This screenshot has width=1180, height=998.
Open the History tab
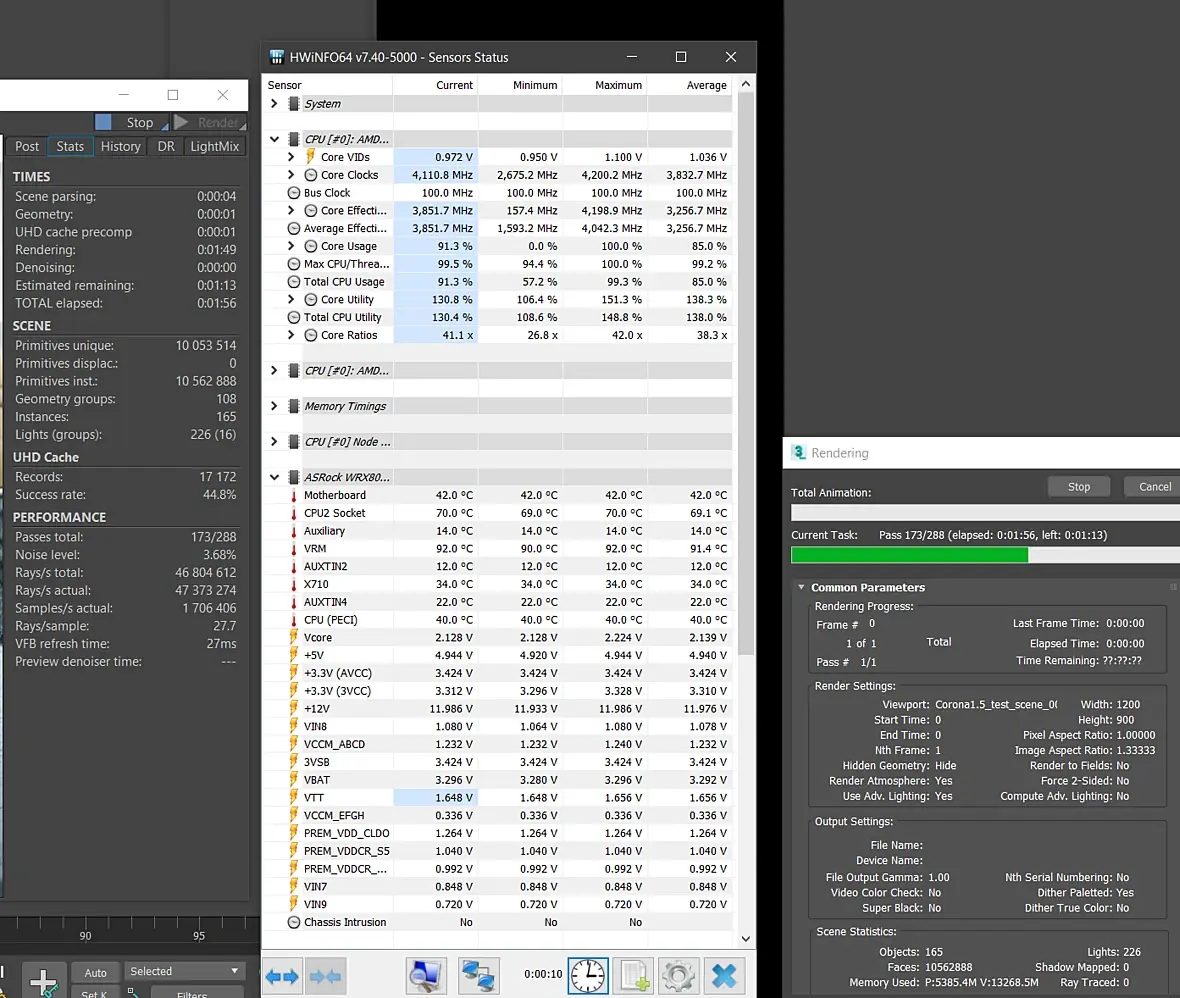click(121, 146)
